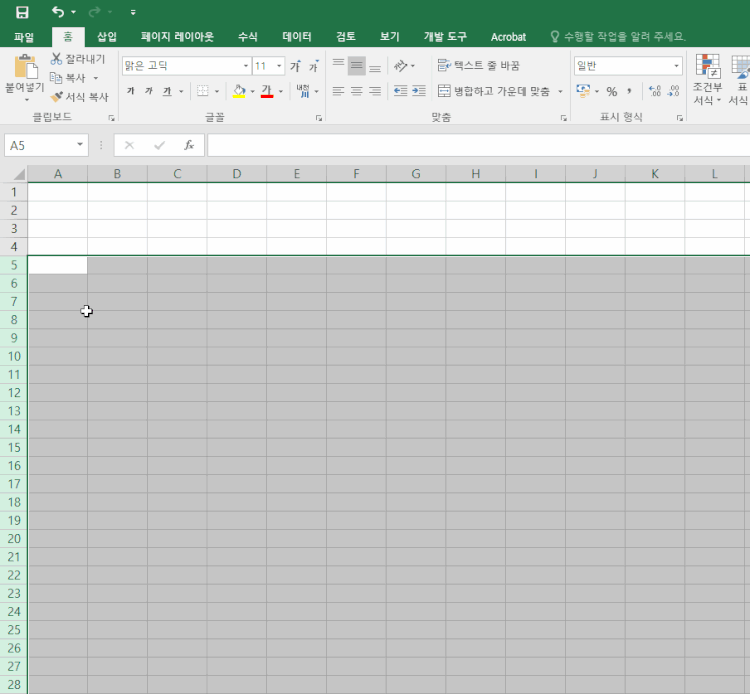The width and height of the screenshot is (750, 694).
Task: Open 조건부 서식 conditional formatting
Action: [x=708, y=80]
